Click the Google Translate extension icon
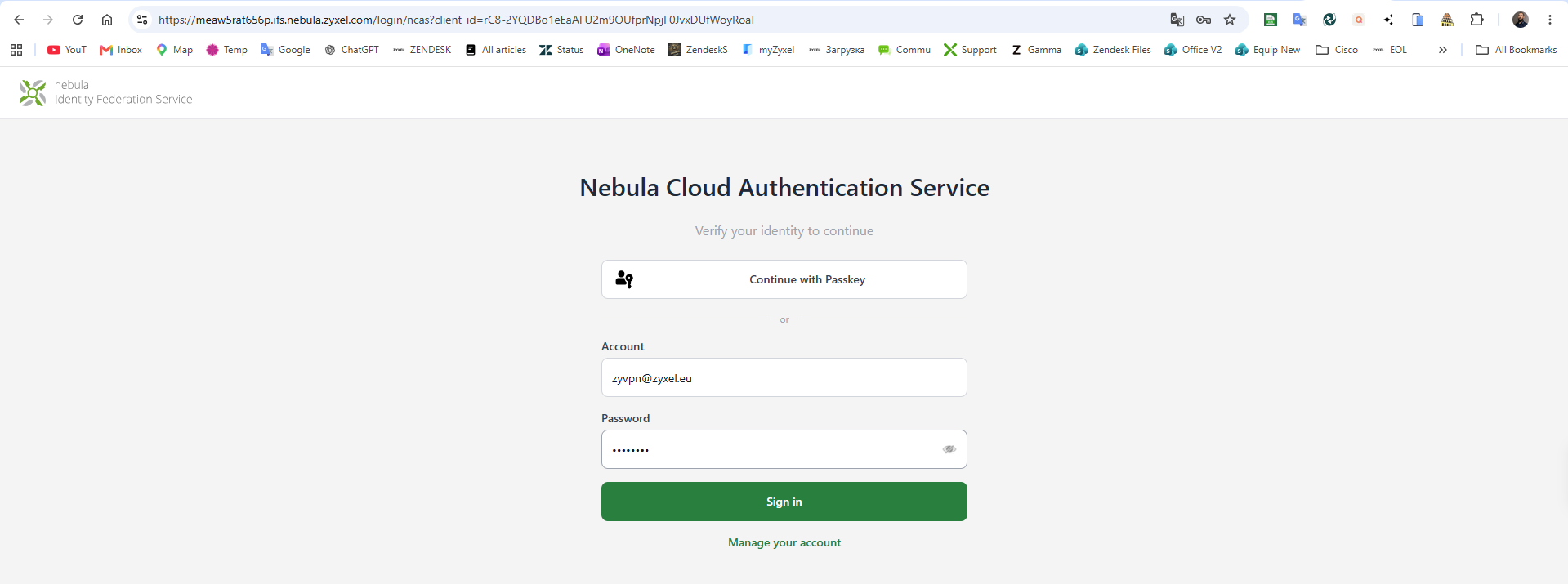This screenshot has height=584, width=1568. point(1300,20)
